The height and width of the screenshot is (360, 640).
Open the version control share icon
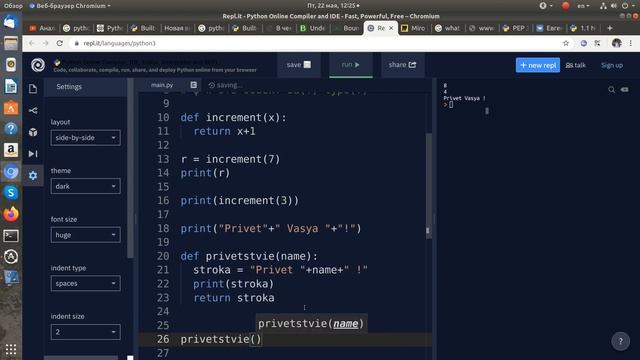tap(33, 111)
